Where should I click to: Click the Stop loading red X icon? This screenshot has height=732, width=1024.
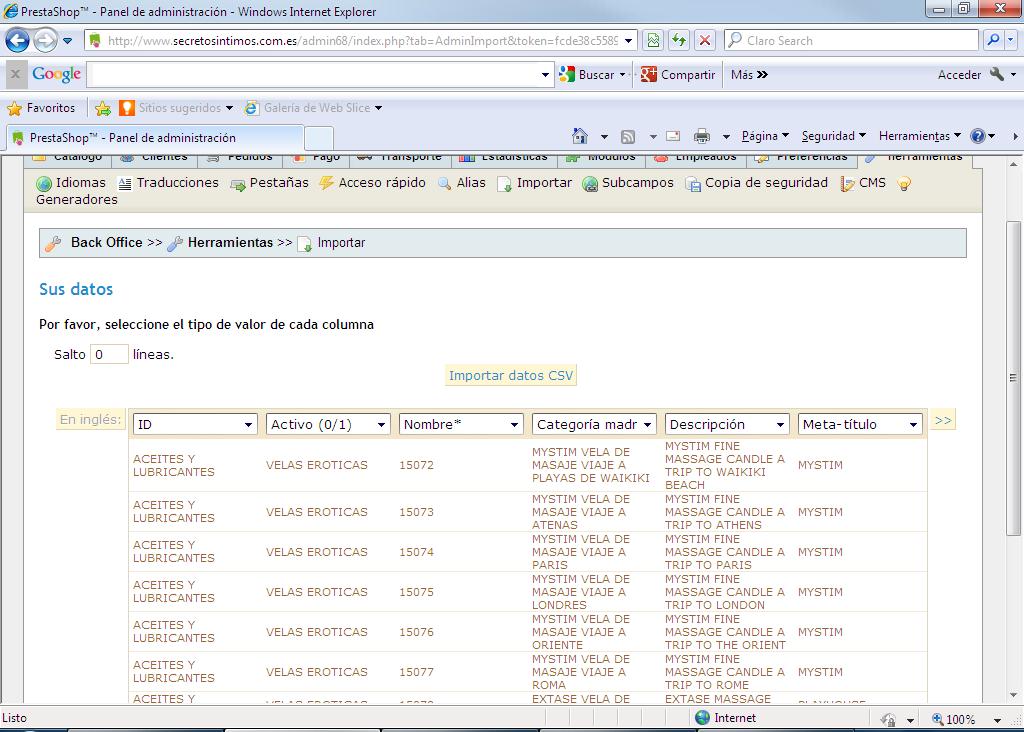pos(705,40)
